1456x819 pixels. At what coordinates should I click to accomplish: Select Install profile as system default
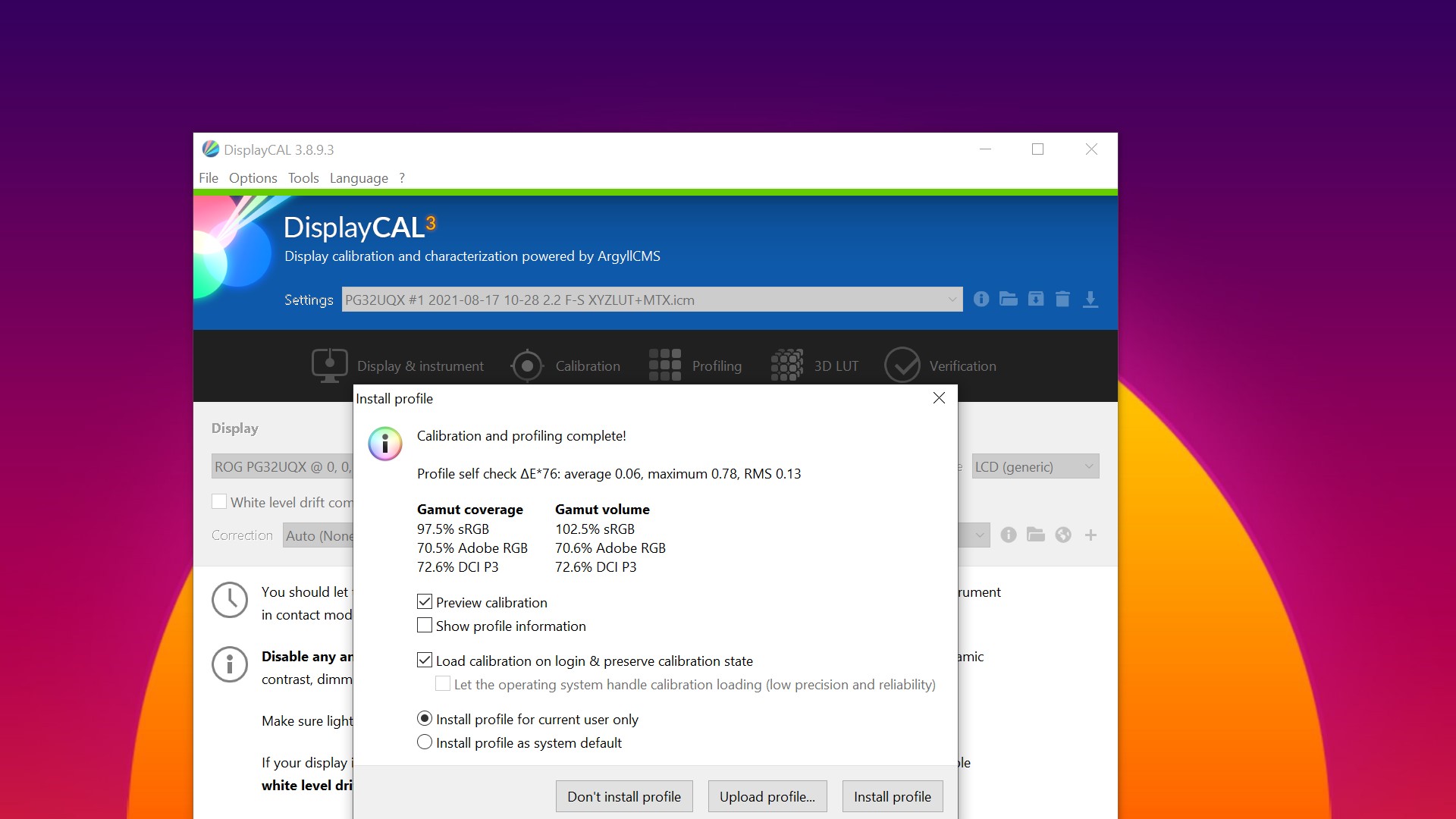pos(425,742)
